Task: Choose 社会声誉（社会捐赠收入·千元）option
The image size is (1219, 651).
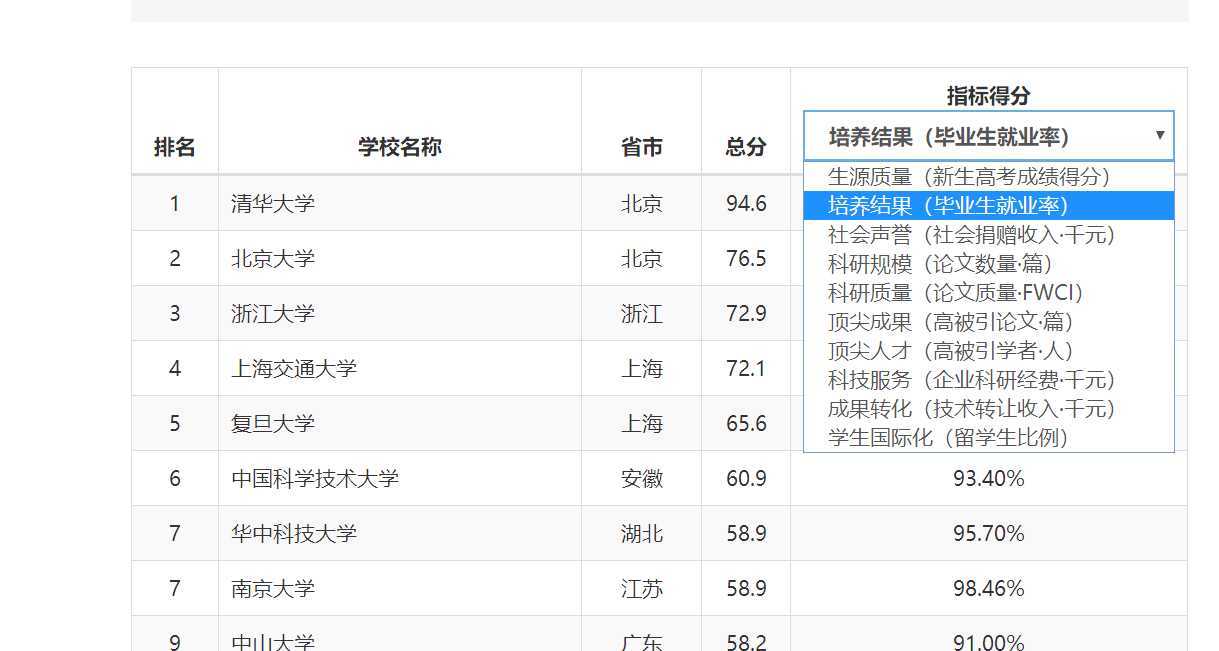Action: (x=988, y=235)
